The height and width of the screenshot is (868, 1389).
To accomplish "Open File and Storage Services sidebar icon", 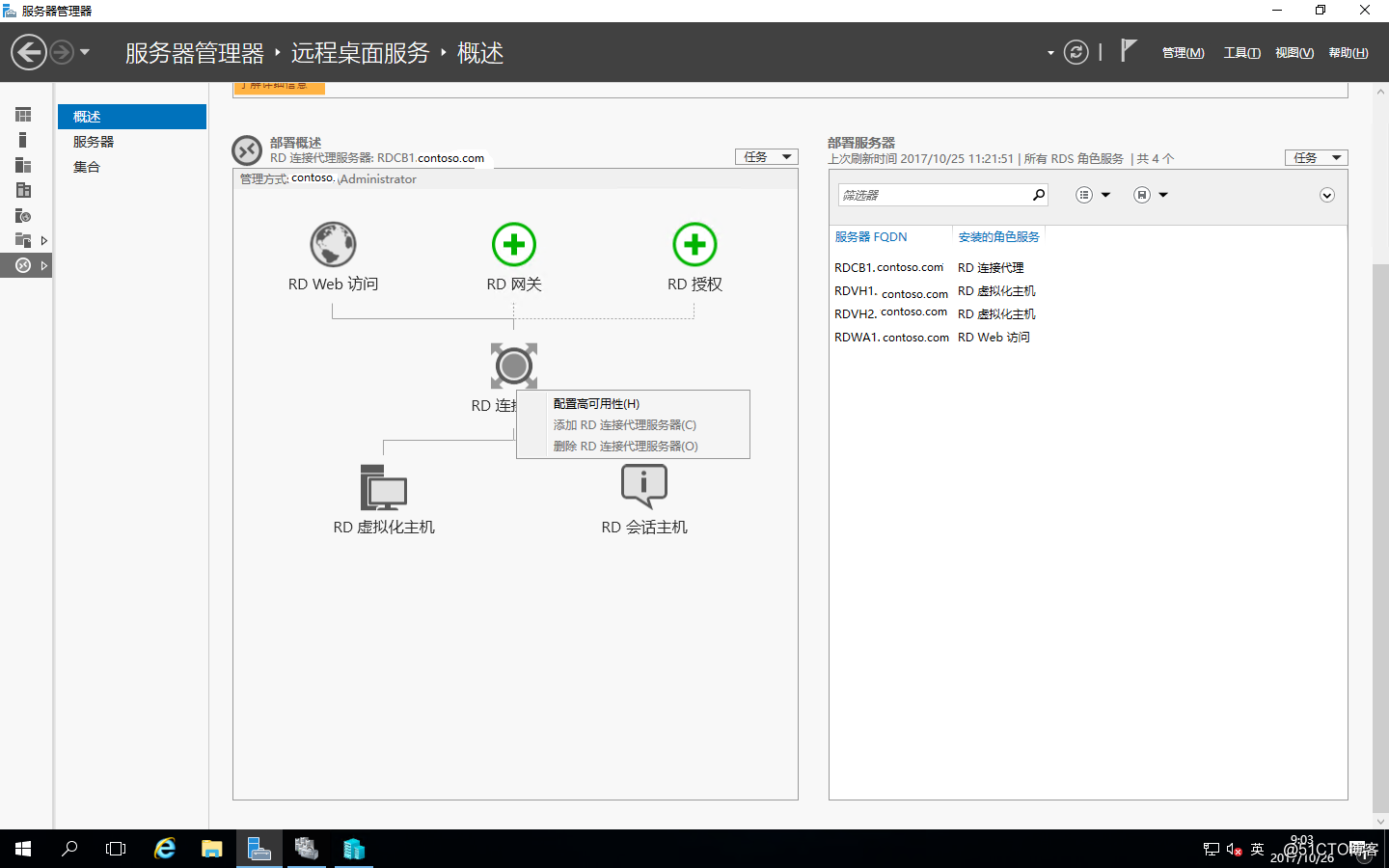I will (x=23, y=240).
